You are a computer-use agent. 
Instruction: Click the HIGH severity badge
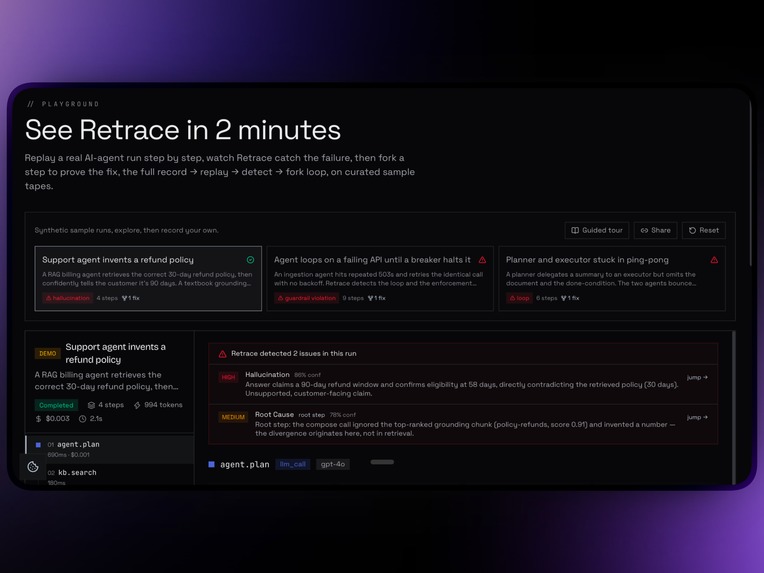tap(228, 377)
